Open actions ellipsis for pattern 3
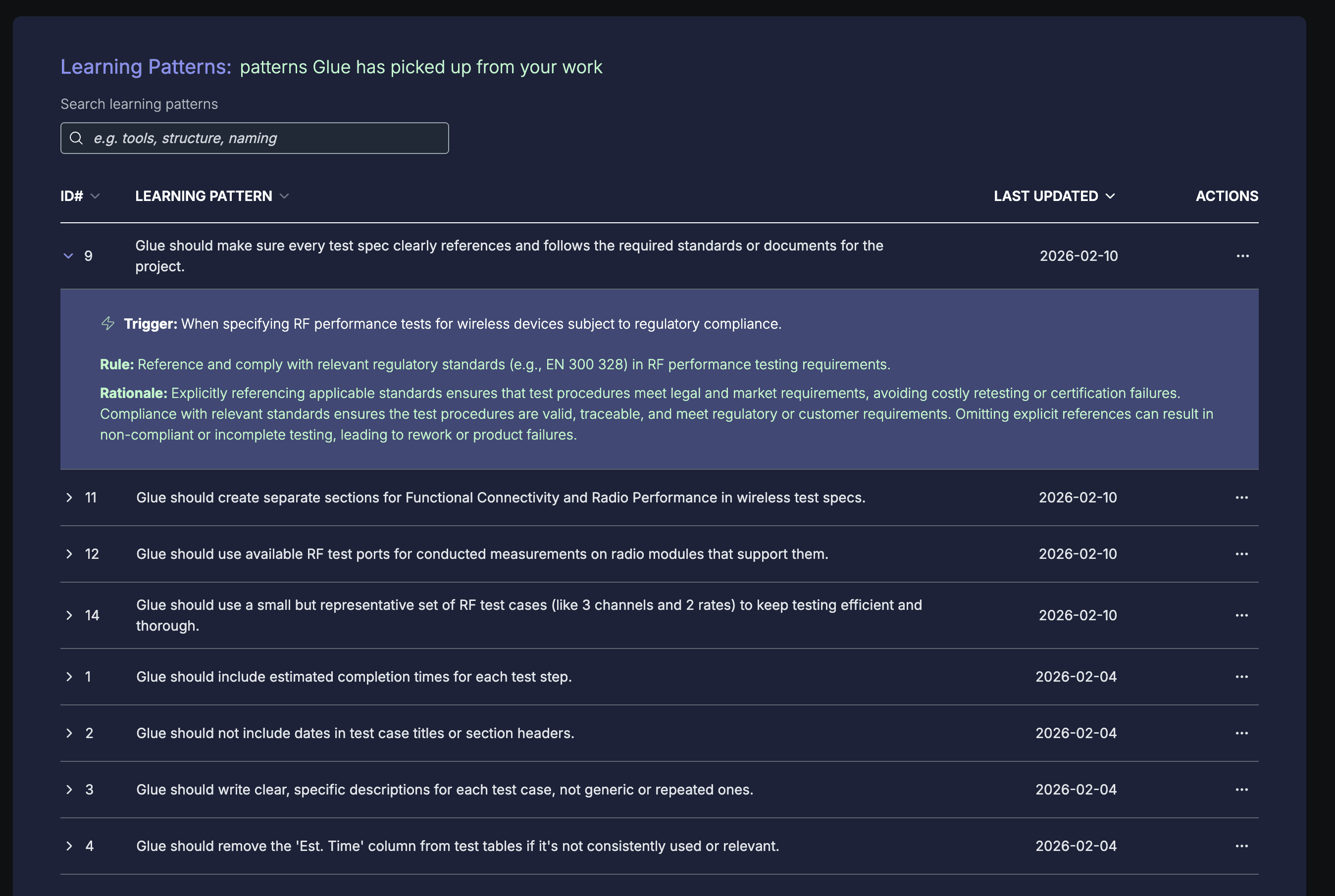Viewport: 1335px width, 896px height. [1241, 790]
